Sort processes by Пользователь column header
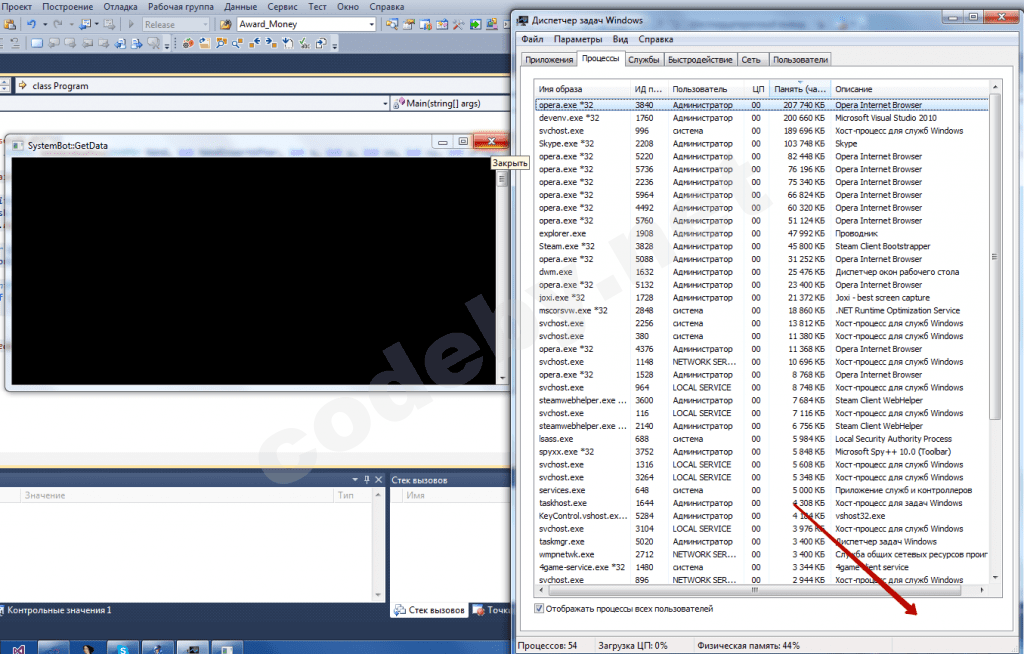 pyautogui.click(x=707, y=89)
